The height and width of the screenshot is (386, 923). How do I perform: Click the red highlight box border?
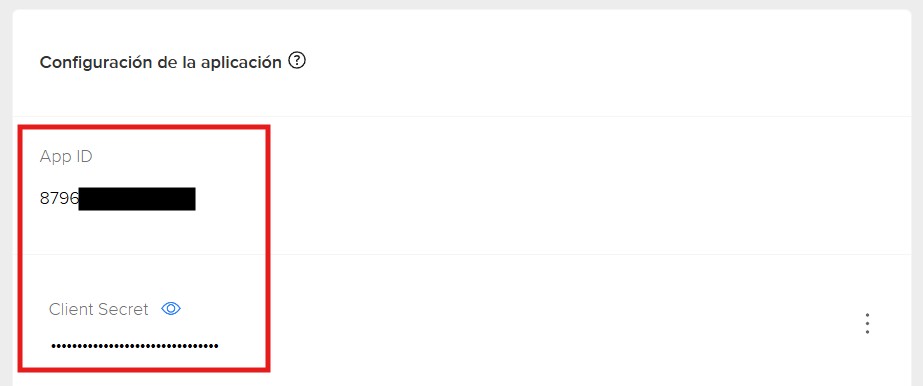(x=144, y=127)
